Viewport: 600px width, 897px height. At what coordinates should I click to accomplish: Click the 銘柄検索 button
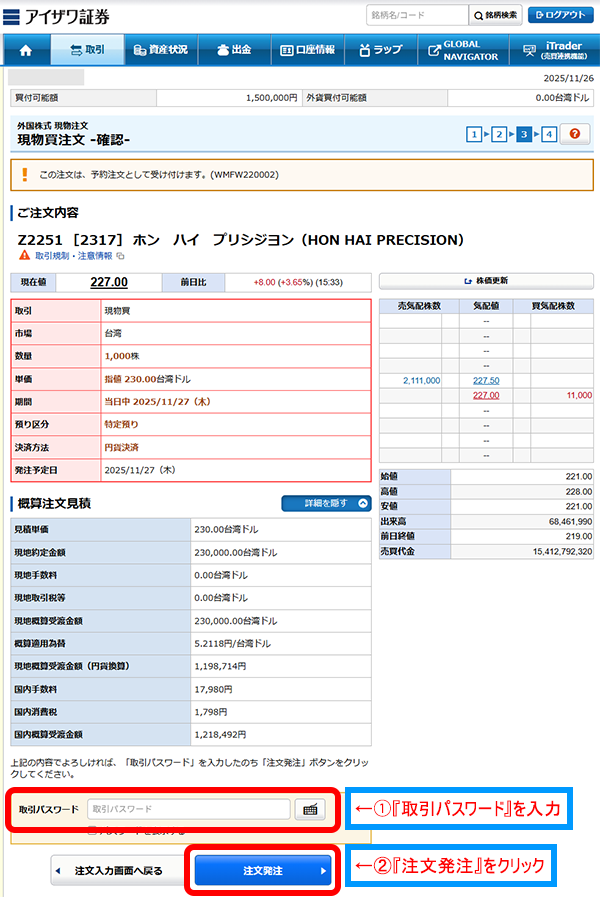495,15
